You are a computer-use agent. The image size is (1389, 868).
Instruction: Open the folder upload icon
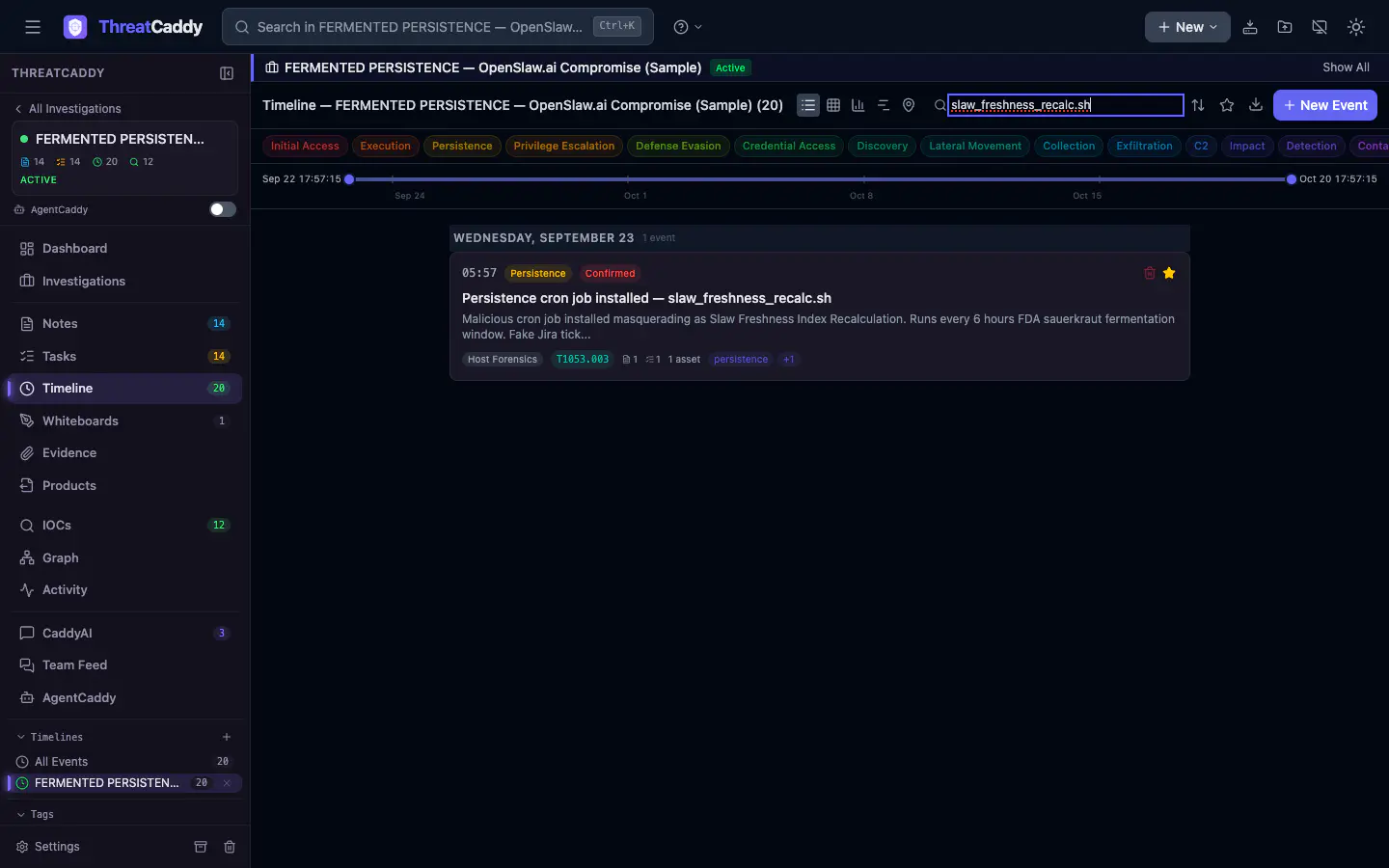coord(1285,27)
